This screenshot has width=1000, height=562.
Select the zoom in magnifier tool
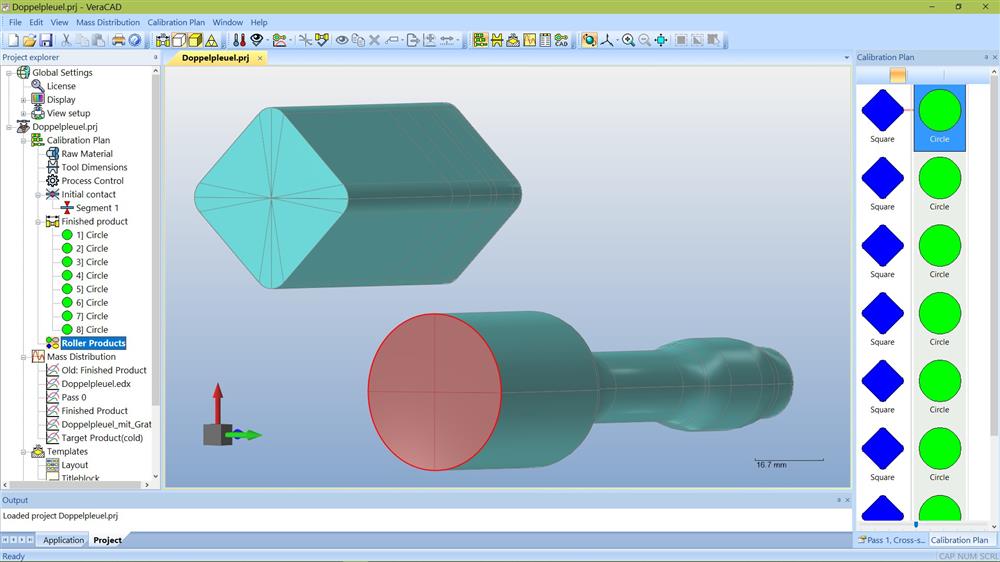point(628,40)
